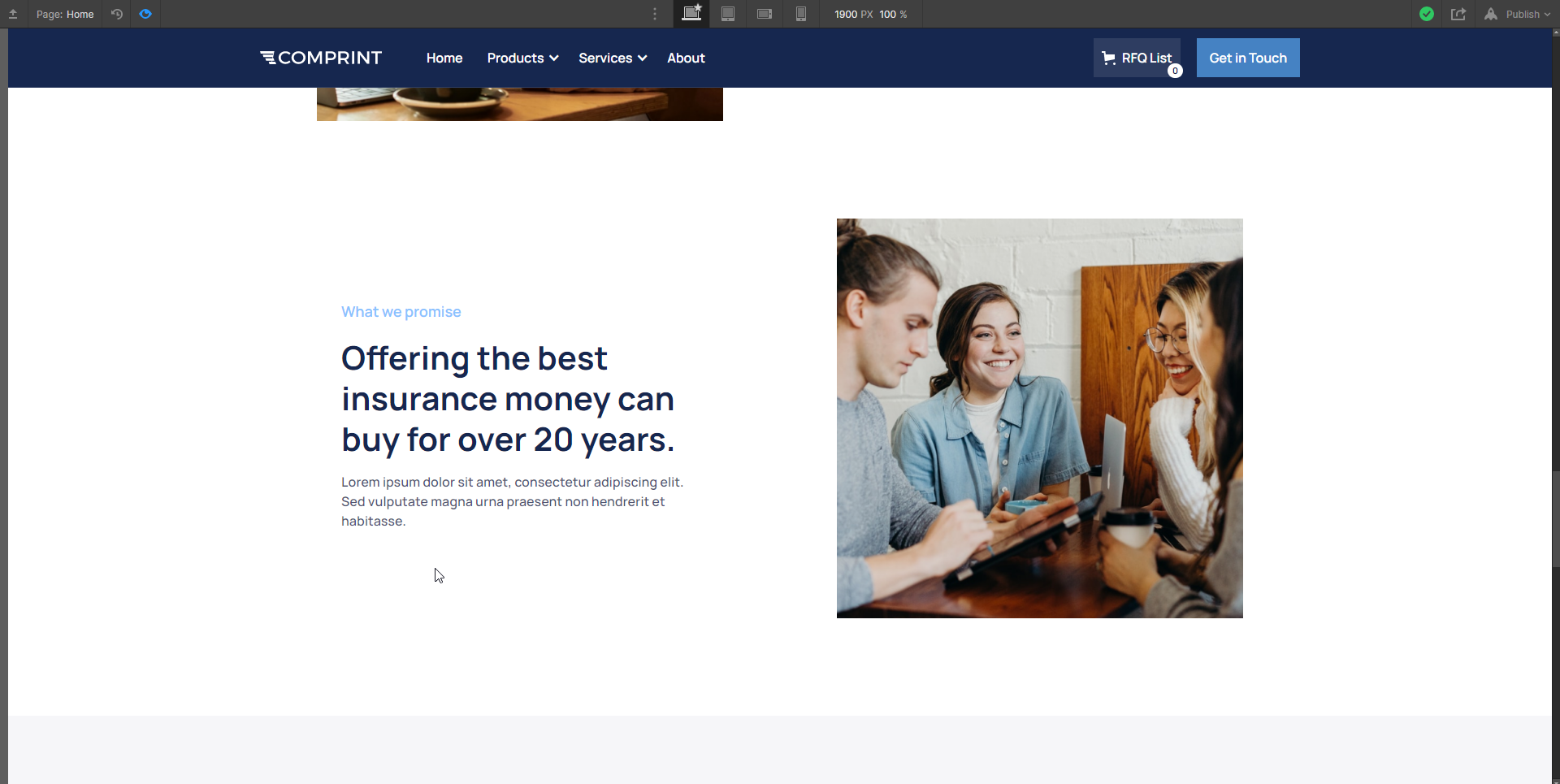
Task: Edit the 100 % zoom value
Action: (893, 15)
